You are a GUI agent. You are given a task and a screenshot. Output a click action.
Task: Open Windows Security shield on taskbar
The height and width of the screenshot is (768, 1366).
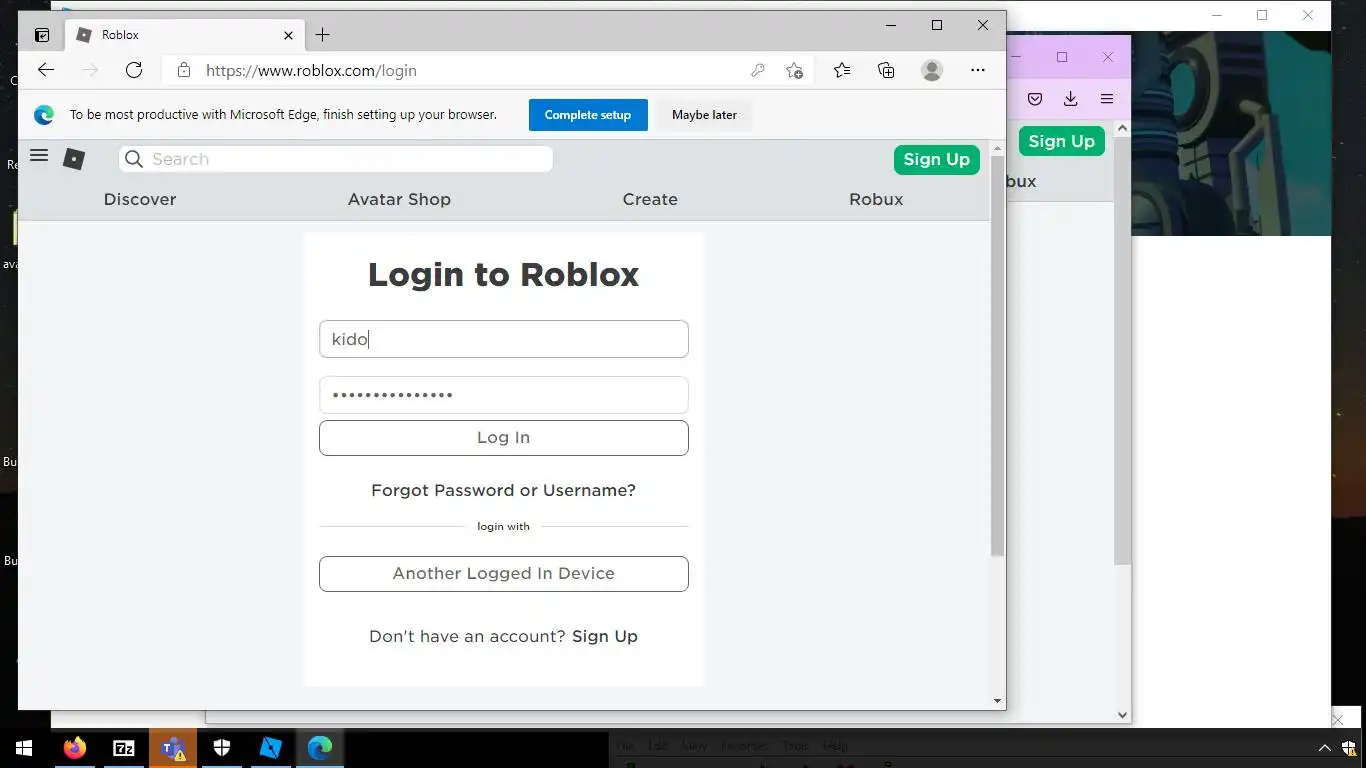click(x=222, y=748)
